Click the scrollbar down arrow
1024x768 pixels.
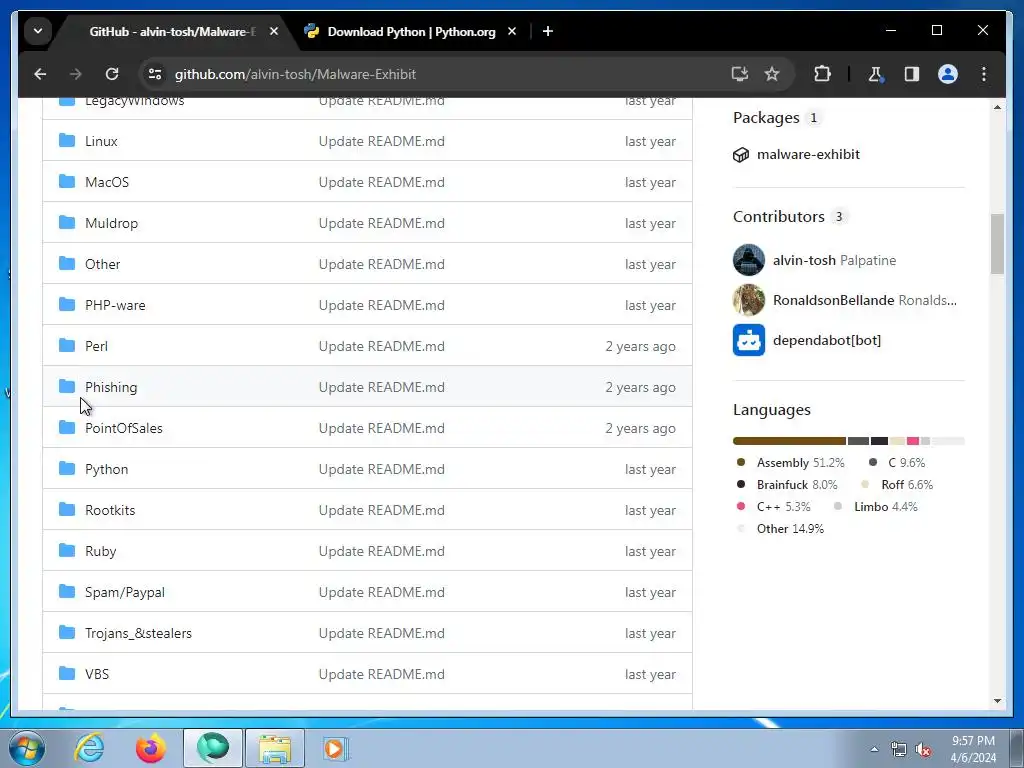coord(997,701)
